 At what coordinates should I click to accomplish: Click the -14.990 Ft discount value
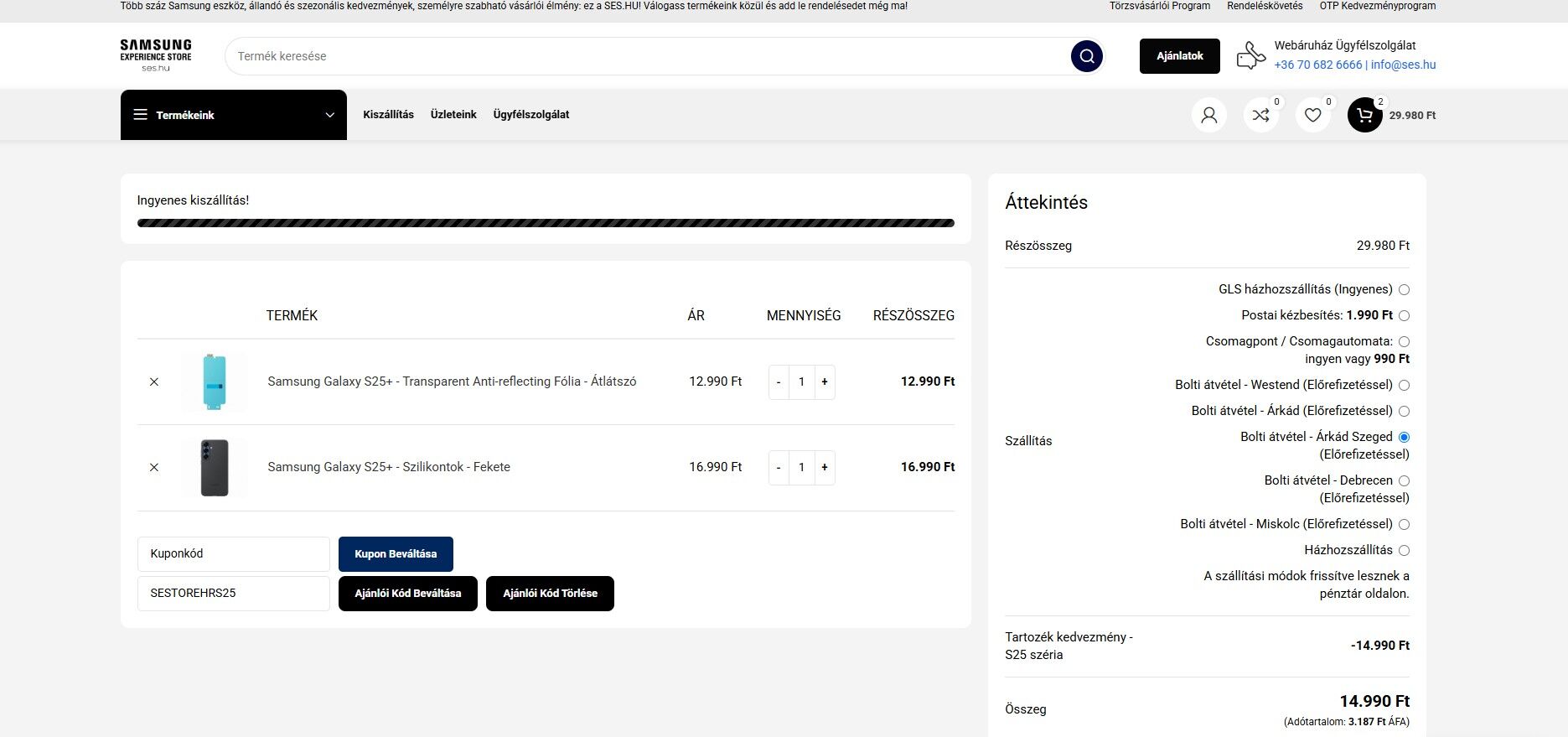click(x=1380, y=646)
